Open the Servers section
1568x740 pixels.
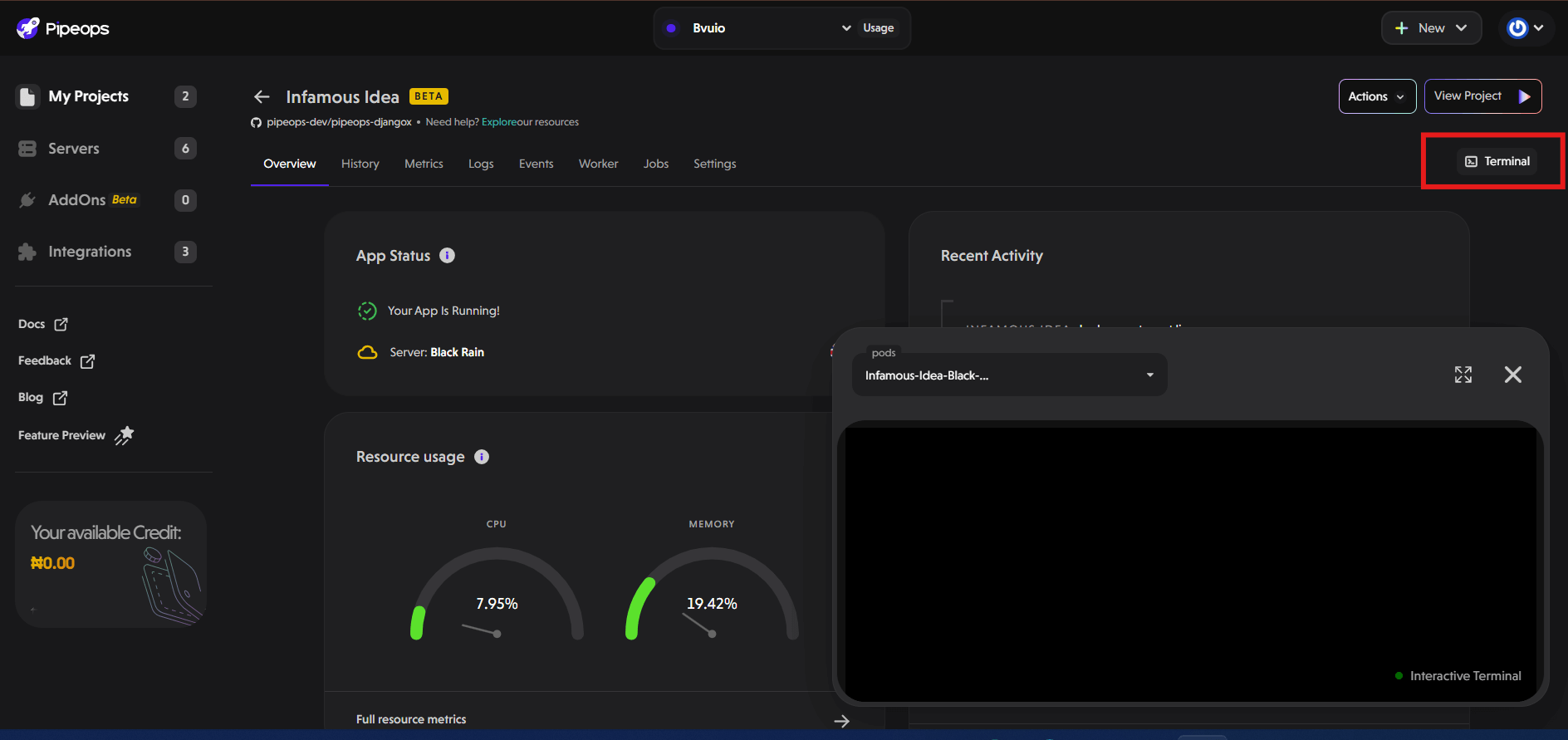click(x=73, y=149)
